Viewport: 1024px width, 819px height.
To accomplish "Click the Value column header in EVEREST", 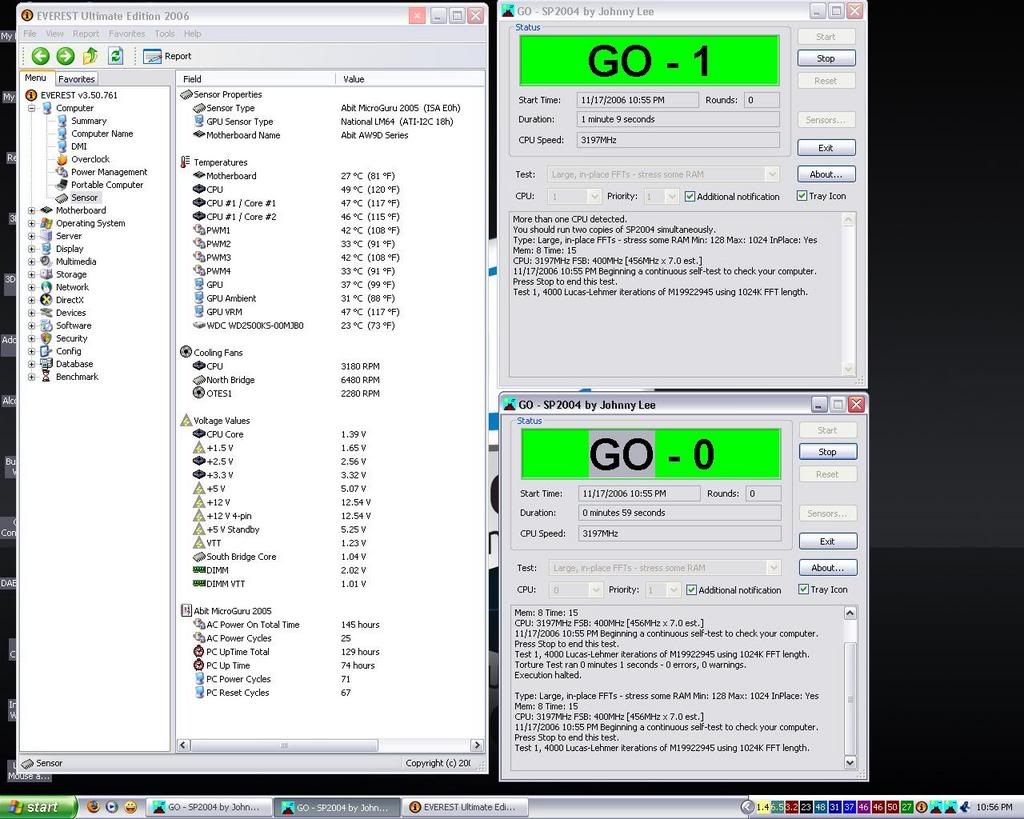I will [409, 79].
